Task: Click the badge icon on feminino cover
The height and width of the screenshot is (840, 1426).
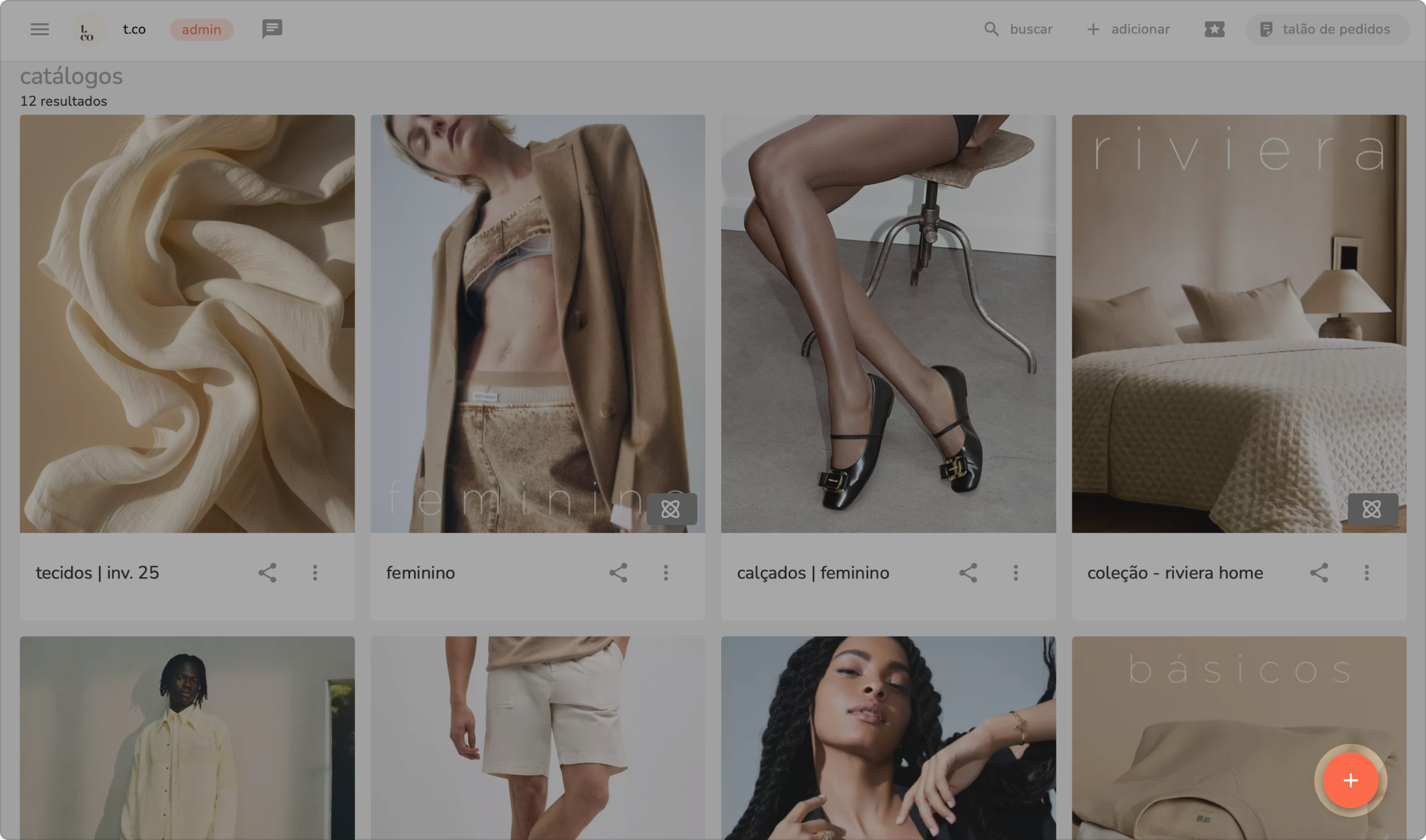Action: pyautogui.click(x=671, y=509)
